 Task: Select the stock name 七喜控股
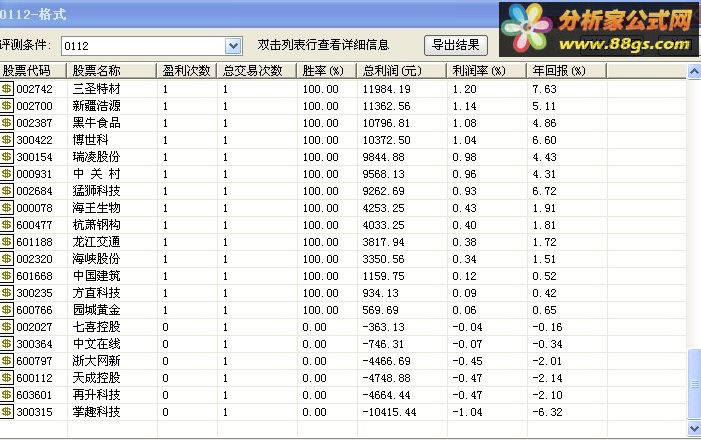[x=97, y=326]
